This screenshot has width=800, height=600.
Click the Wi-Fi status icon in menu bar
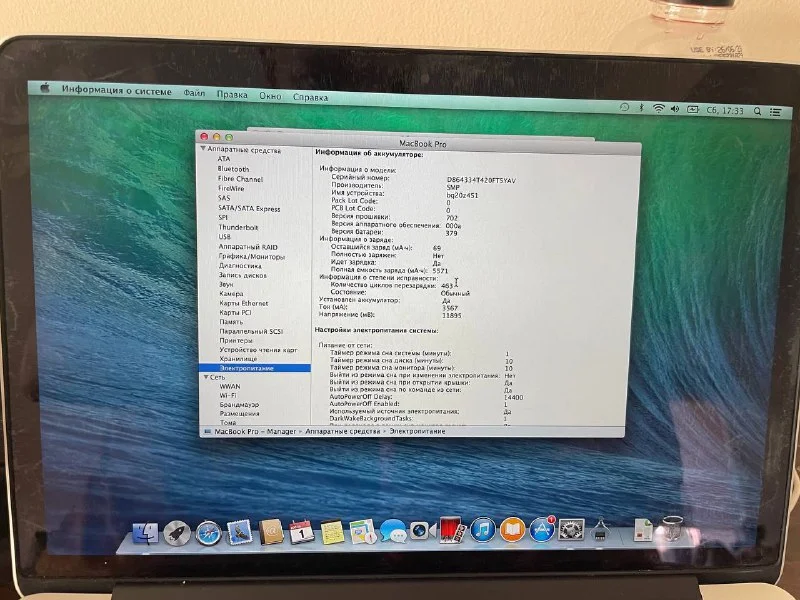coord(659,108)
